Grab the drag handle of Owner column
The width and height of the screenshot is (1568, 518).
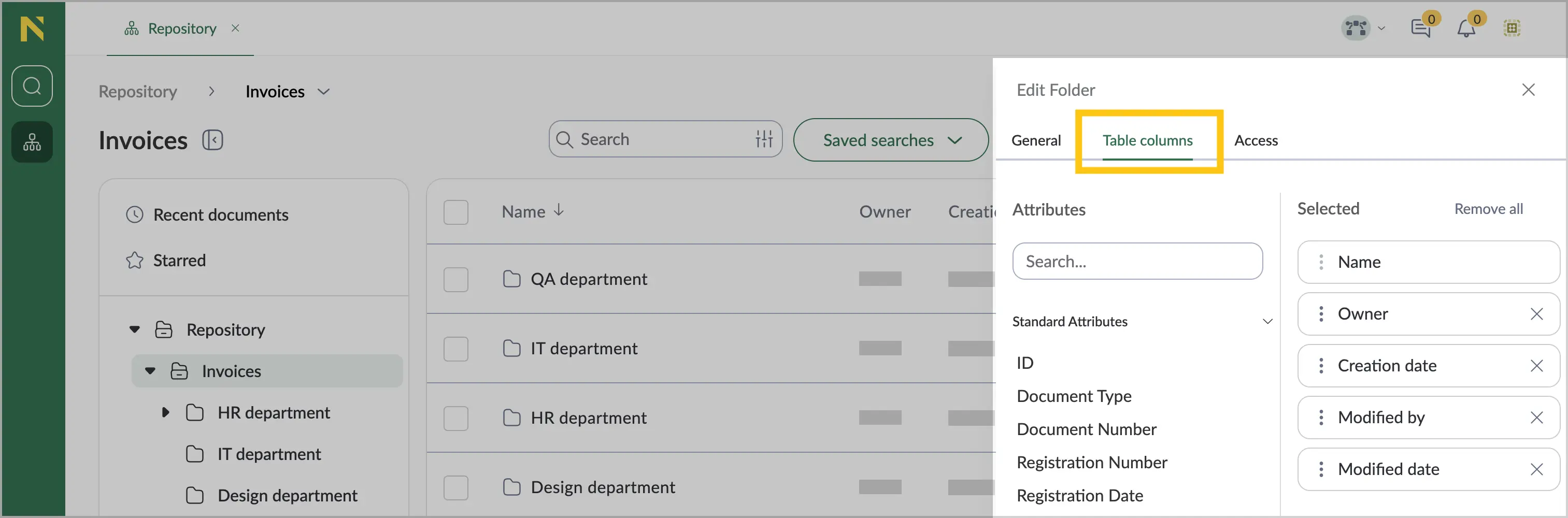(x=1321, y=314)
